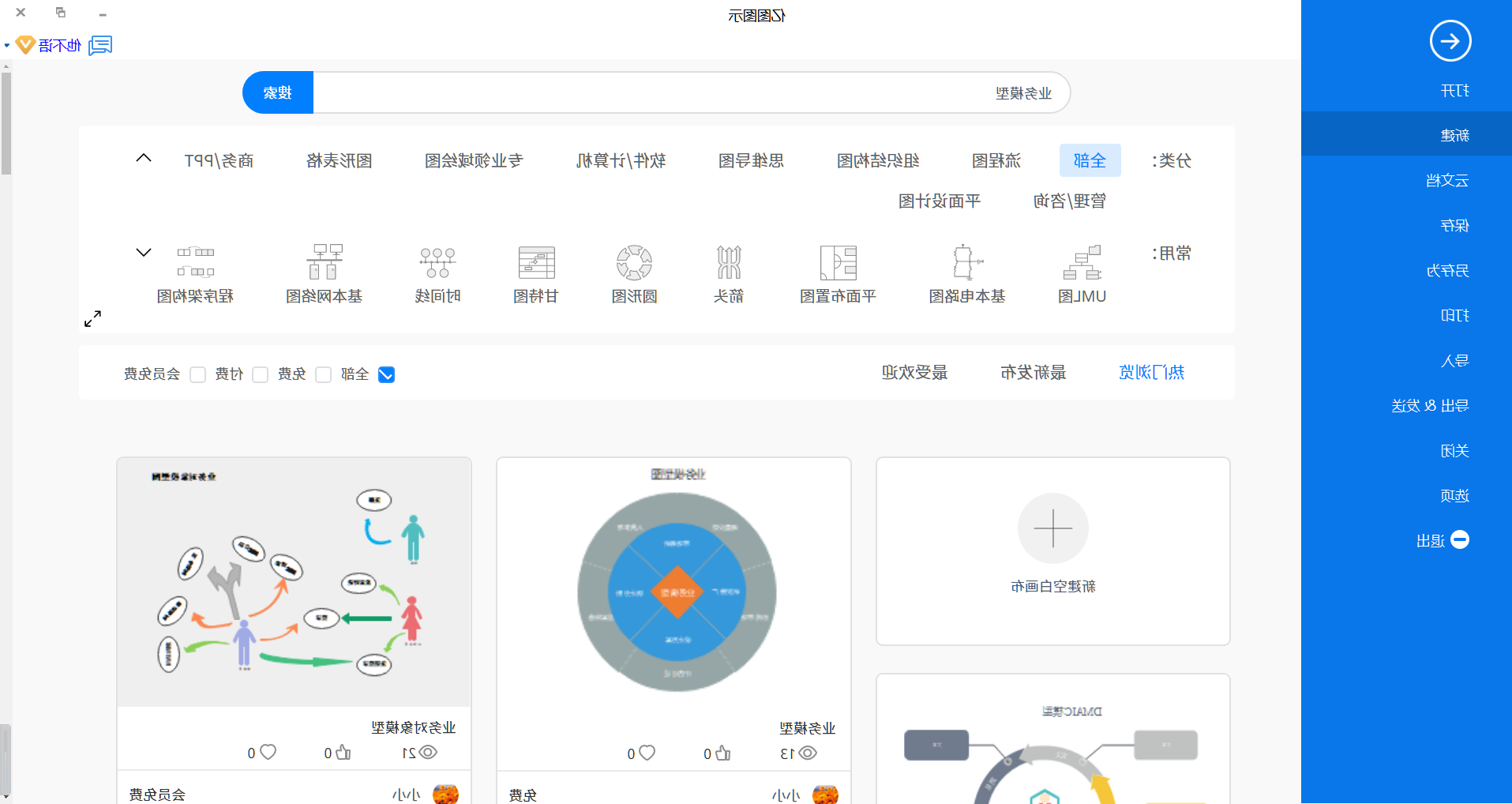Open the 业务对象模型 template thumbnail
Viewport: 1512px width, 804px height.
(x=294, y=582)
